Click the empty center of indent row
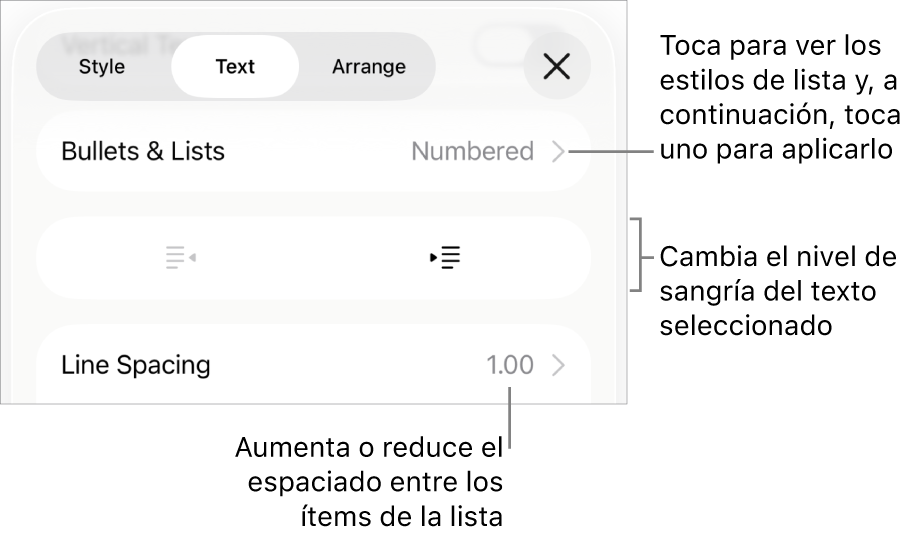Screen dimensions: 923x545 (313, 258)
